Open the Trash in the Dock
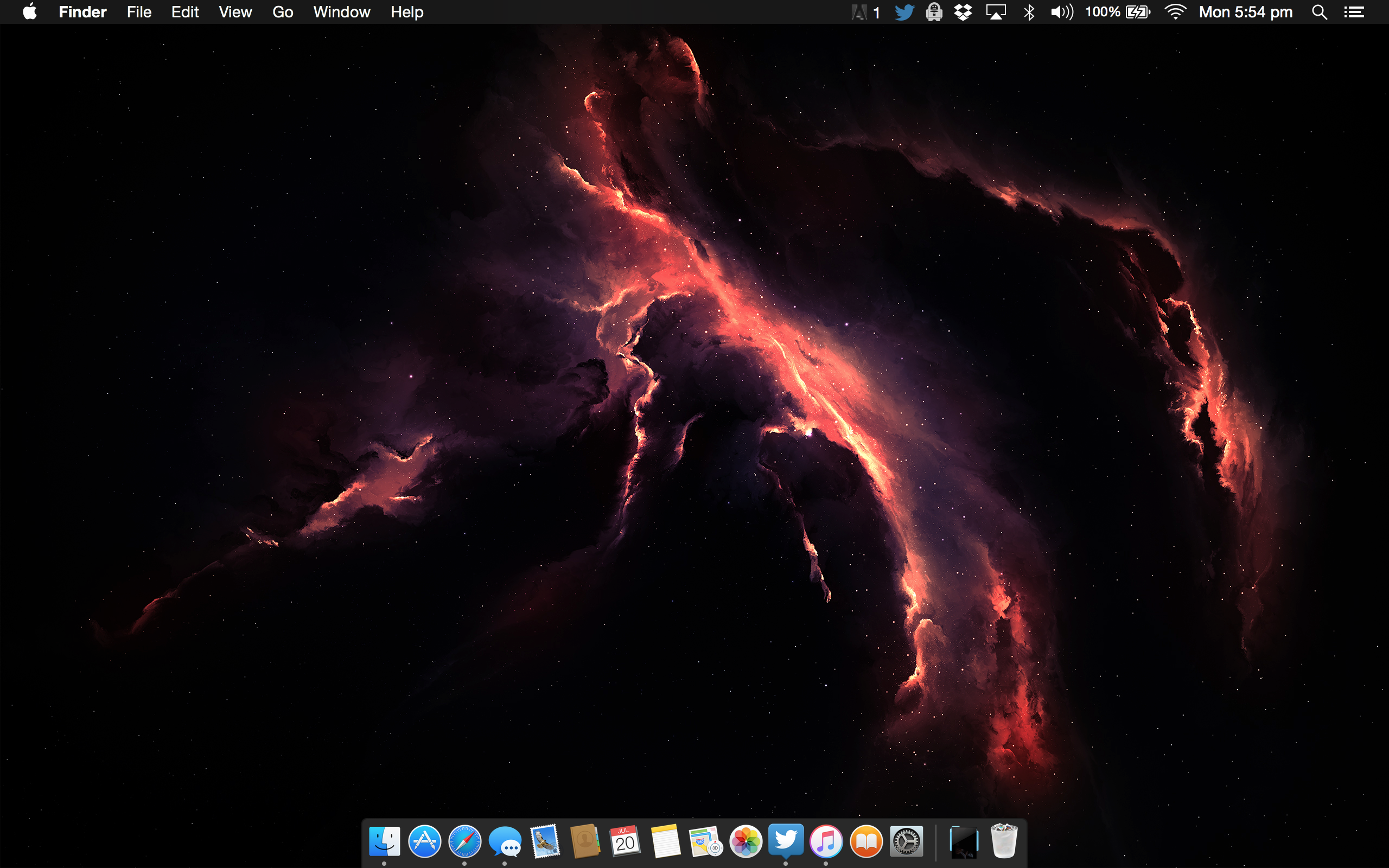The image size is (1389, 868). pos(1004,841)
